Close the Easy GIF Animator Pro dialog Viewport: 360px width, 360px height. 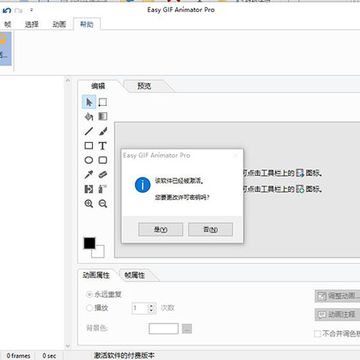point(236,155)
